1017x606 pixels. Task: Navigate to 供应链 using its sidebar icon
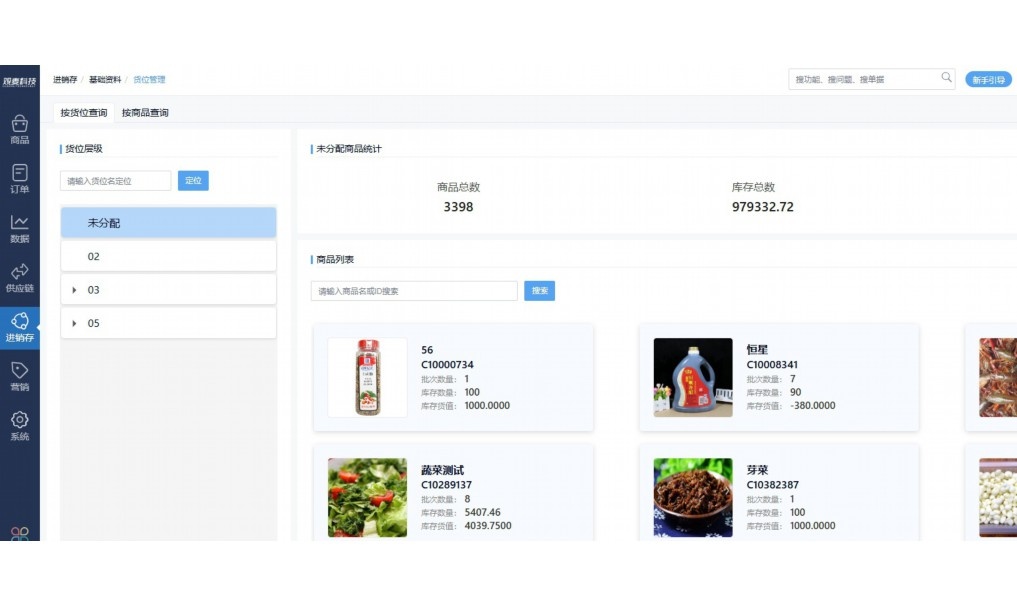[x=20, y=275]
